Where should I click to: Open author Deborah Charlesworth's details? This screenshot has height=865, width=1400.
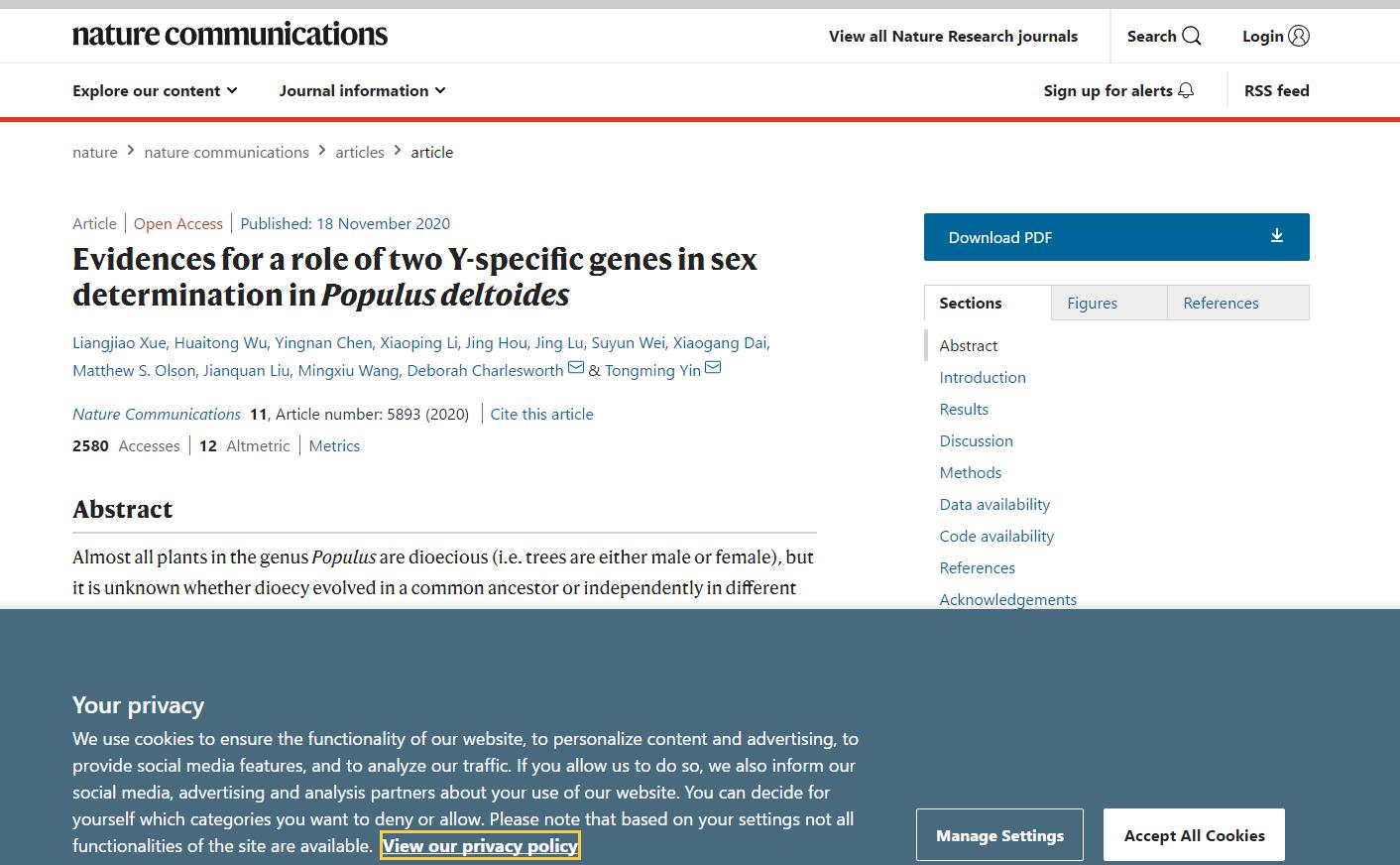pyautogui.click(x=485, y=370)
